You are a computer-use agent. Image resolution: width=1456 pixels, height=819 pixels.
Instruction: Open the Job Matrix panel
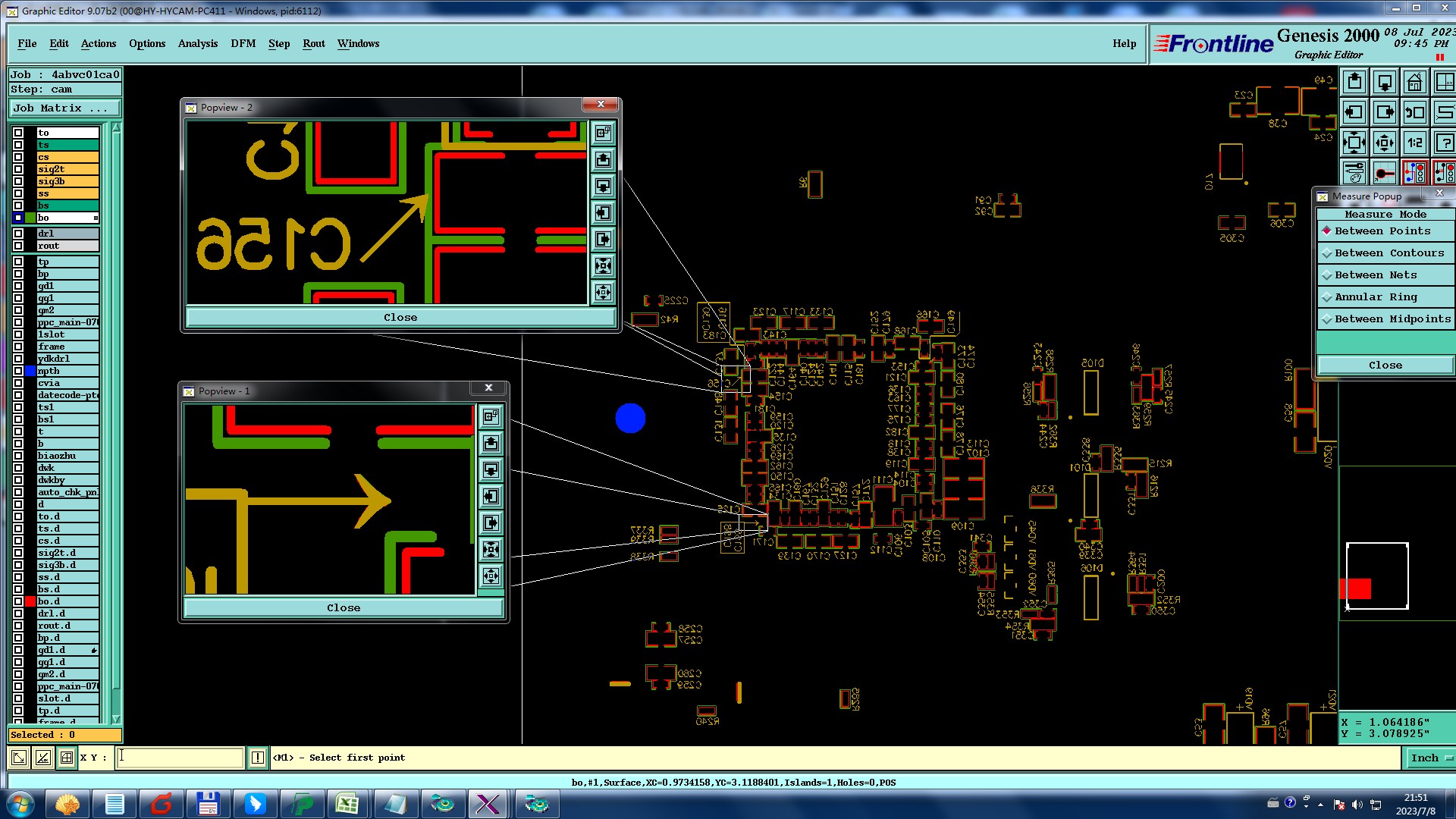click(64, 108)
